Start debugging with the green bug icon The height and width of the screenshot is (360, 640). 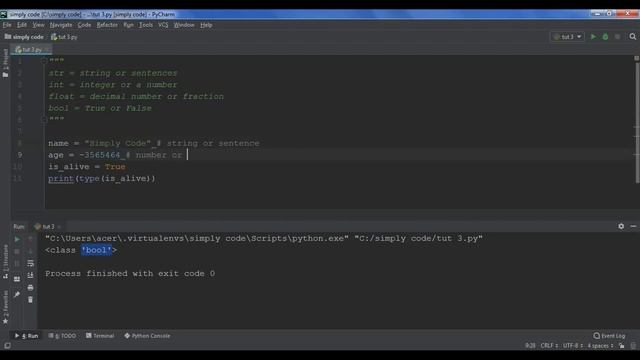[x=605, y=37]
